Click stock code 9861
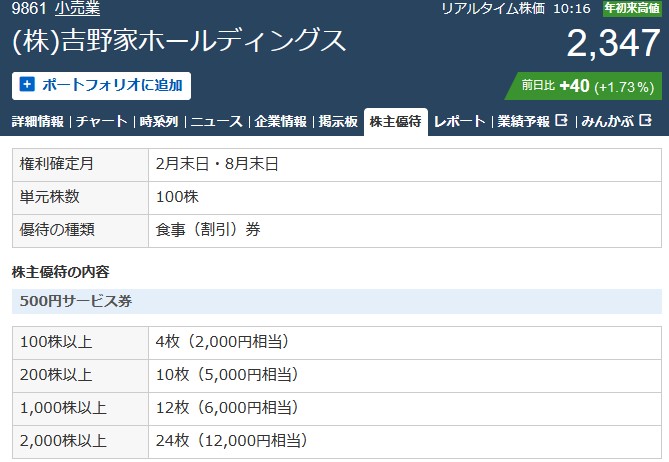 click(x=29, y=8)
